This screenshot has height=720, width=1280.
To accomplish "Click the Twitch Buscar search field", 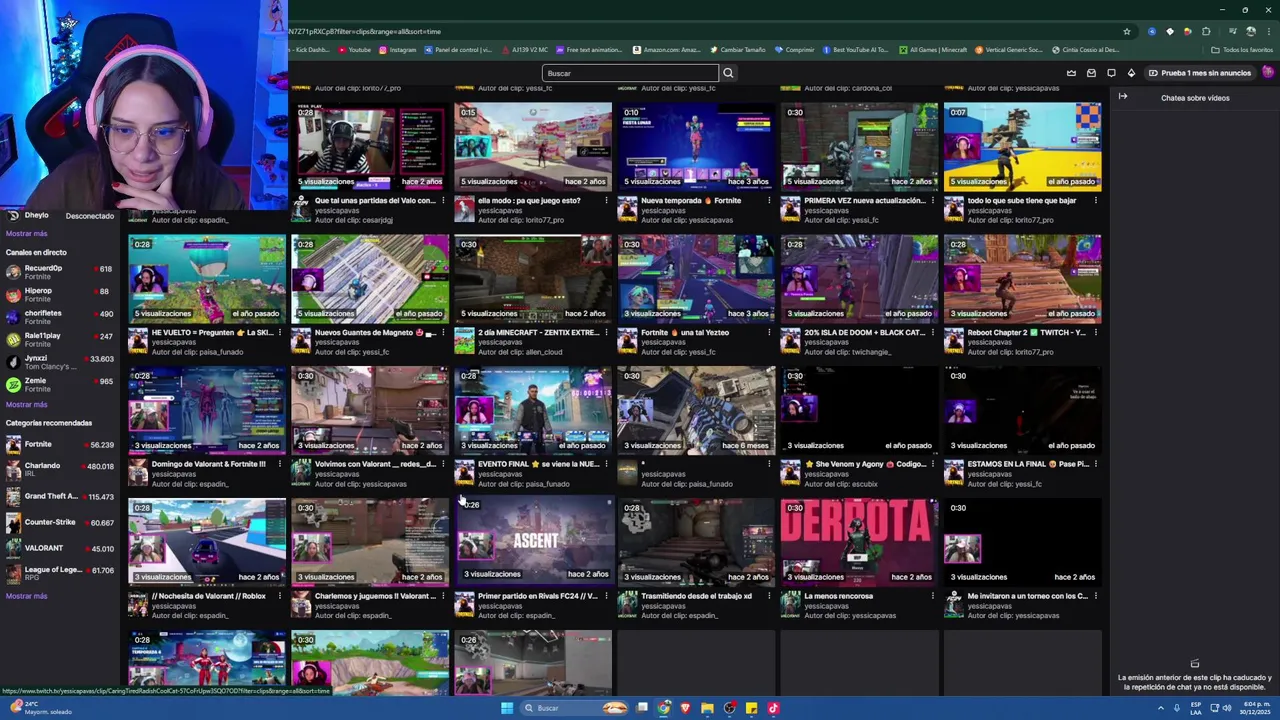I will (x=630, y=73).
